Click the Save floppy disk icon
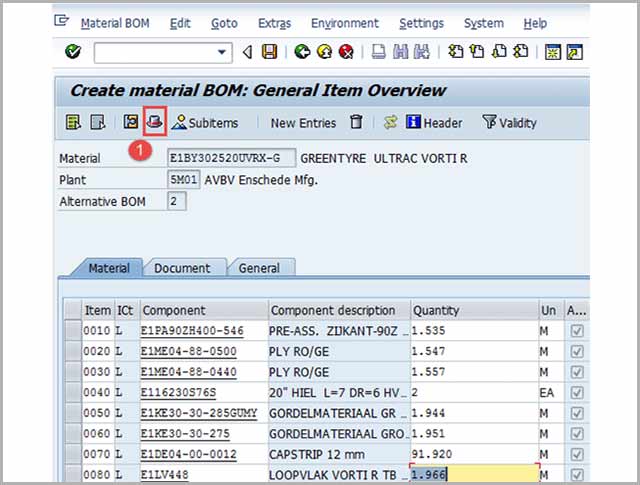The image size is (640, 485). pos(269,52)
